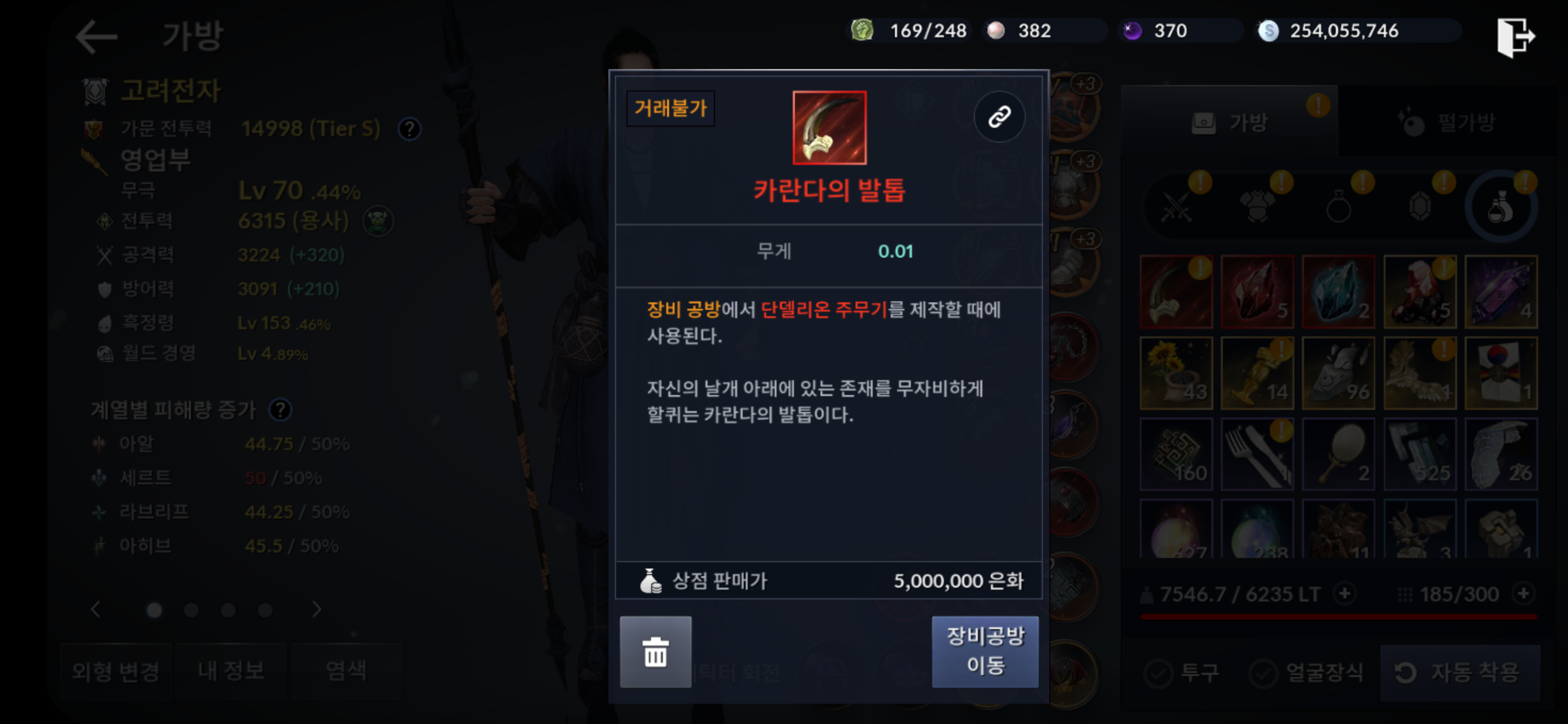The image size is (1568, 724).
Task: Click the exit door icon
Action: click(1516, 37)
